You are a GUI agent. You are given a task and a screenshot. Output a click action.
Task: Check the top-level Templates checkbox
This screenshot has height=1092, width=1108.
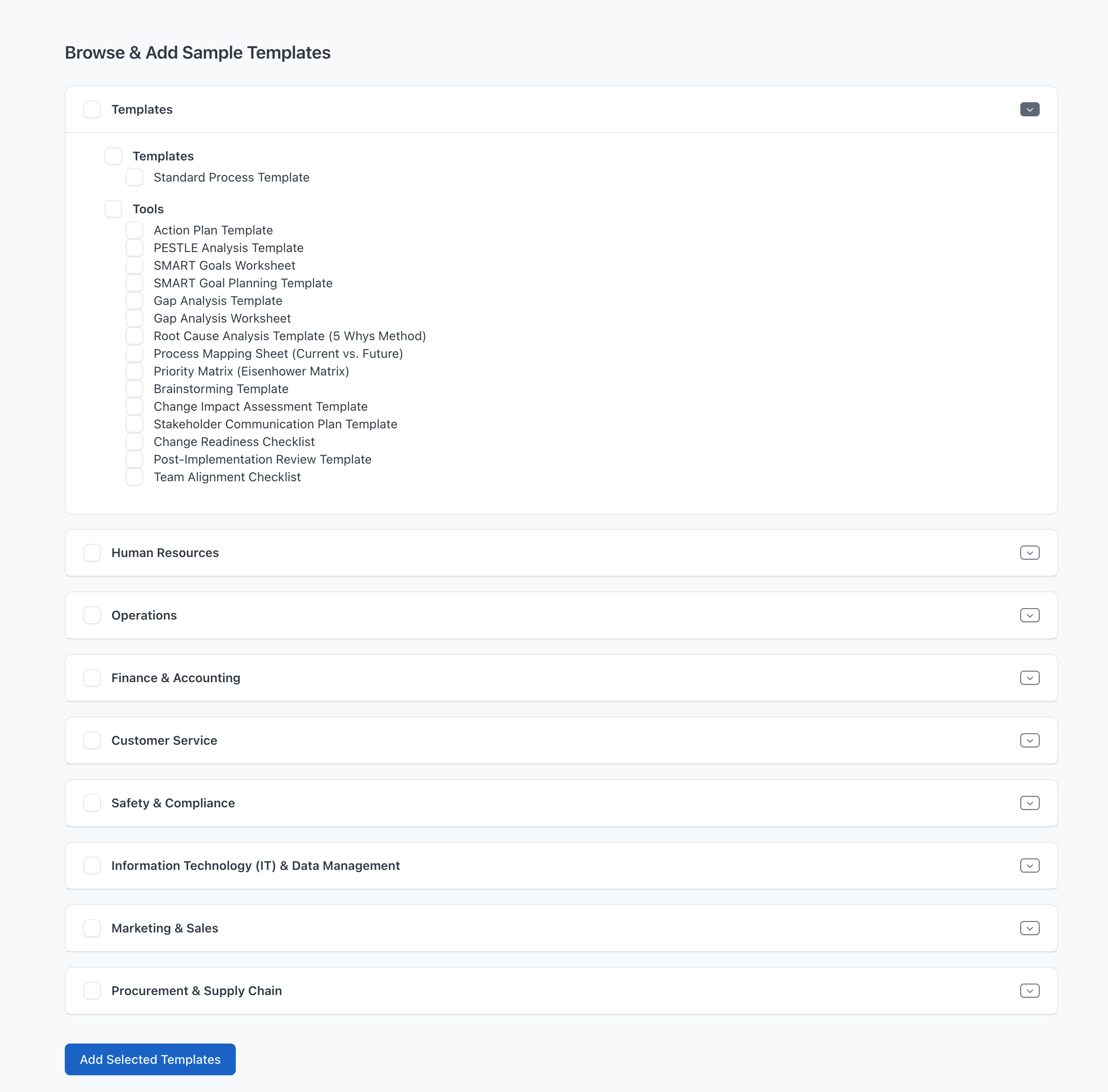[93, 110]
